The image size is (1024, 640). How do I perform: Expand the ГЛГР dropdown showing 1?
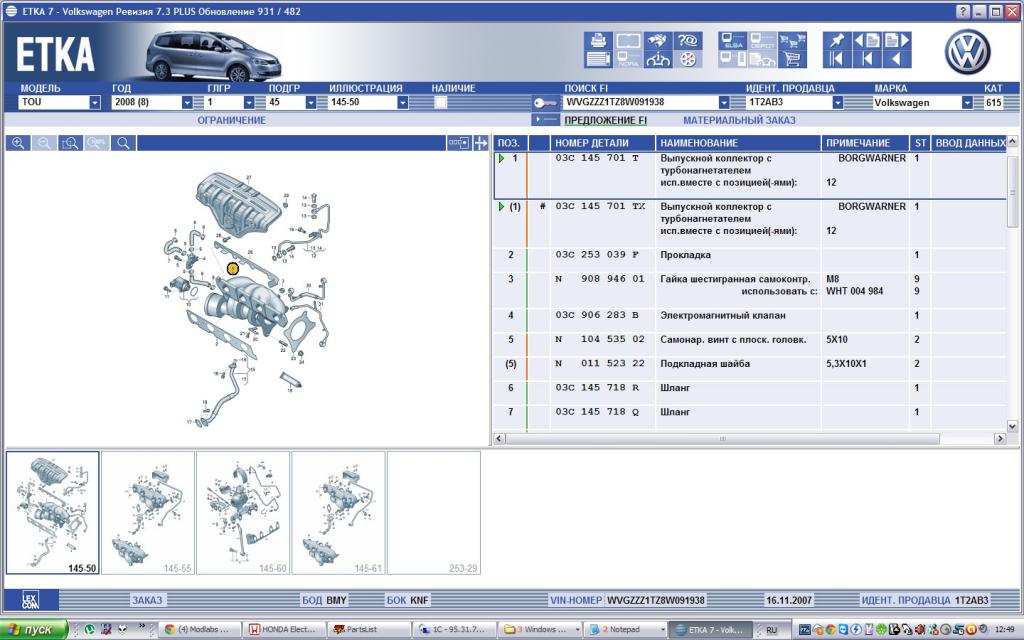249,103
